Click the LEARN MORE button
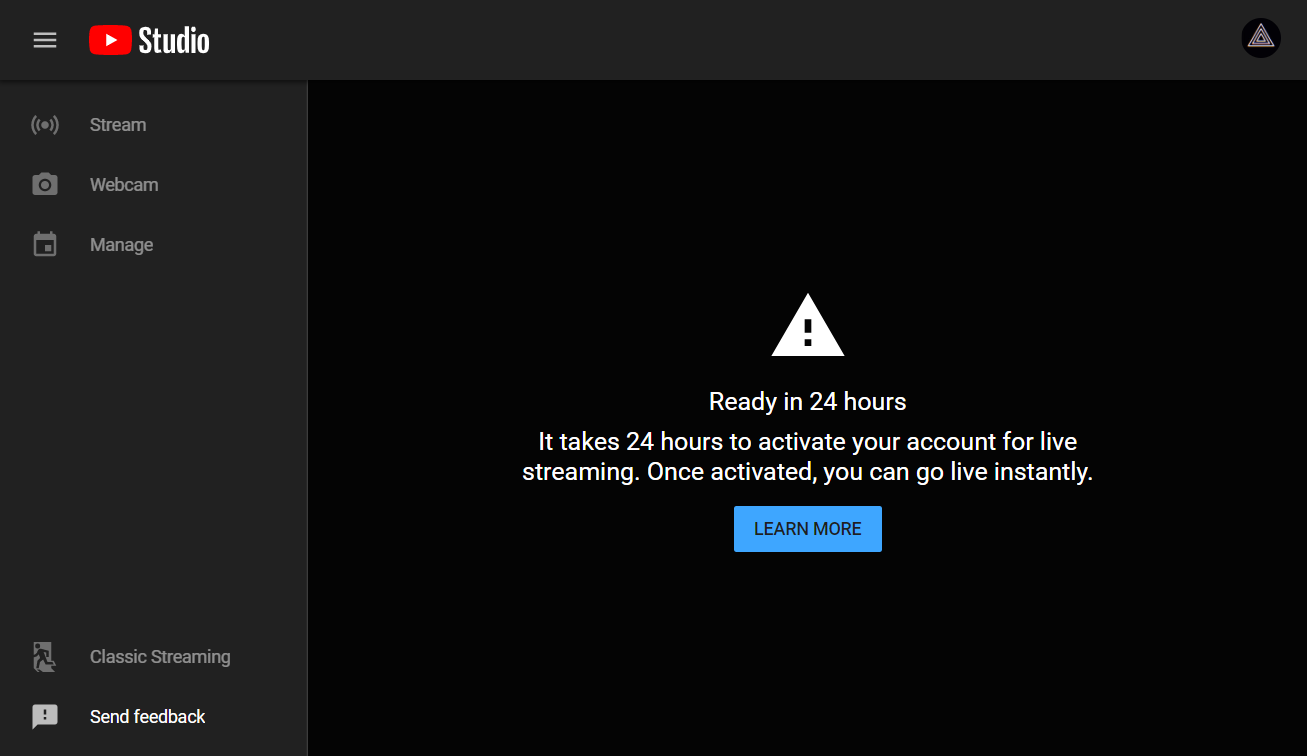 tap(807, 529)
